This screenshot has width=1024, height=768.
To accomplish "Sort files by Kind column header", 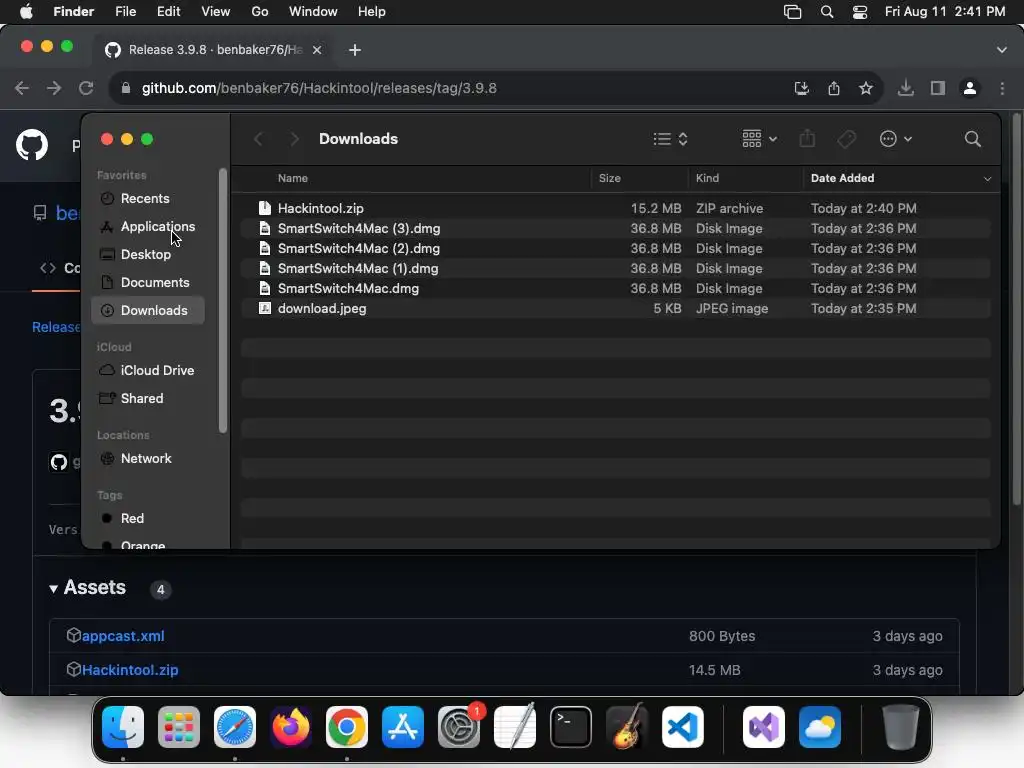I will pyautogui.click(x=707, y=178).
